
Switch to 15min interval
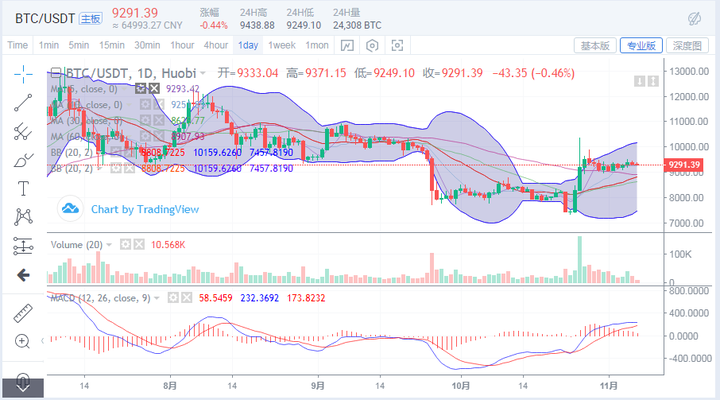click(112, 45)
